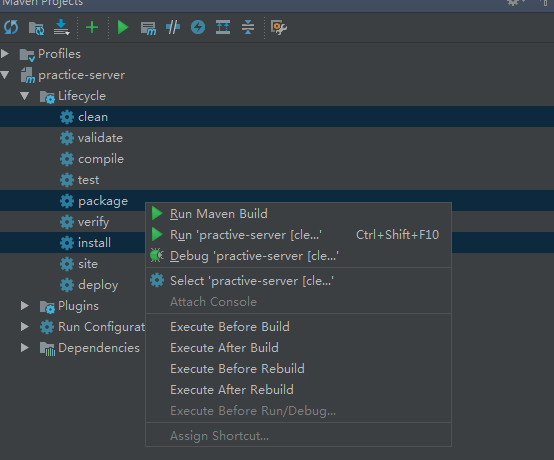Select the site lifecycle phase
The height and width of the screenshot is (460, 554).
pos(88,264)
